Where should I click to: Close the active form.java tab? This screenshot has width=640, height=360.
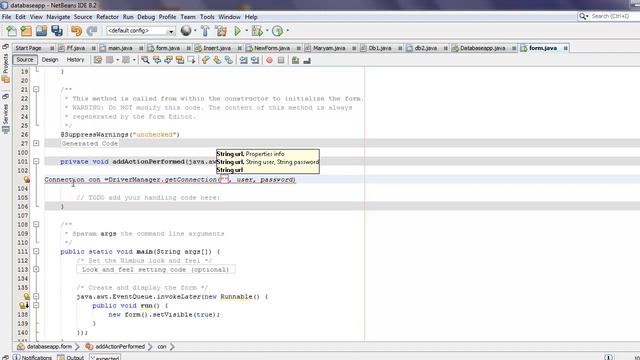pyautogui.click(x=565, y=48)
